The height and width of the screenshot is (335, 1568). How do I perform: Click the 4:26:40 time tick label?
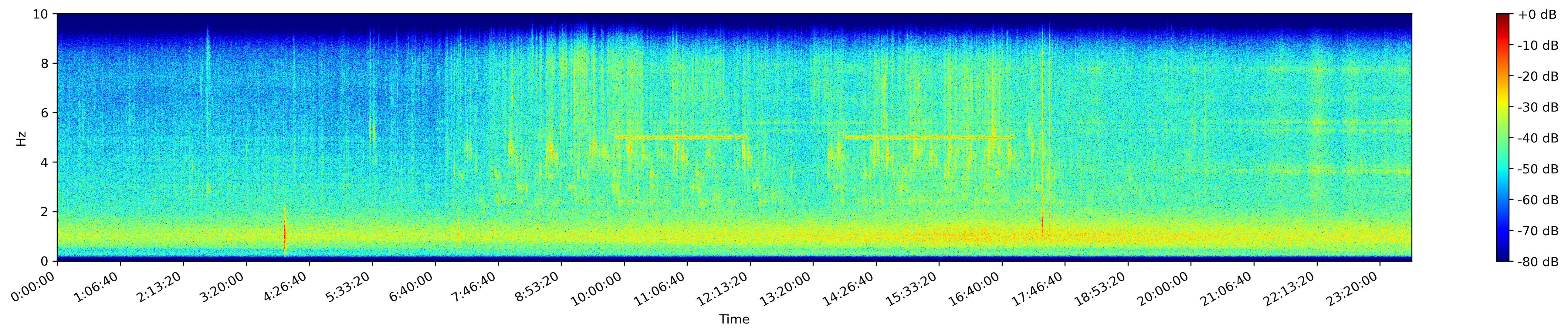[x=284, y=287]
